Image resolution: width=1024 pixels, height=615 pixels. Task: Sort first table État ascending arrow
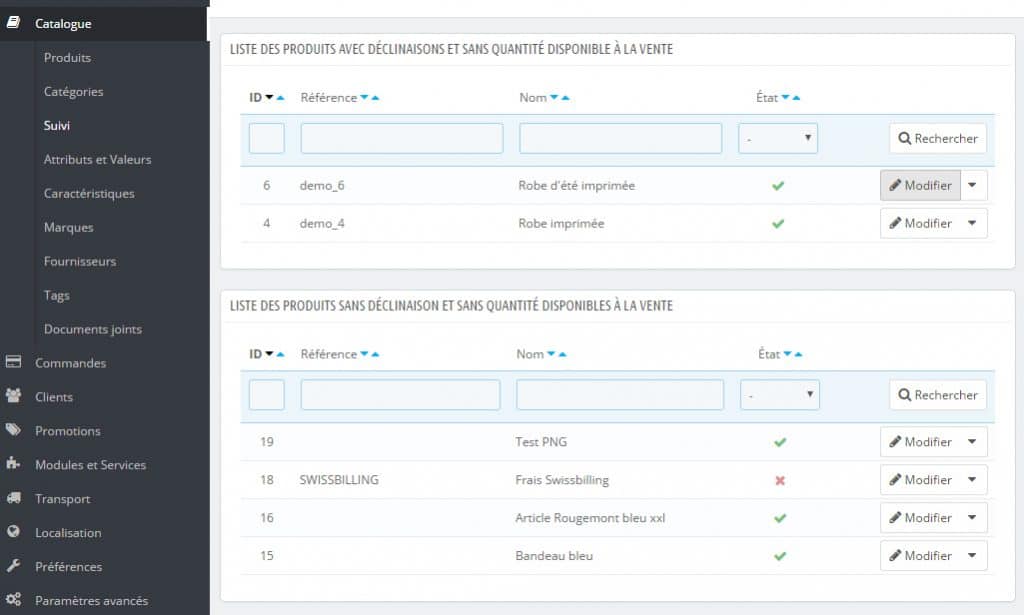coord(796,98)
